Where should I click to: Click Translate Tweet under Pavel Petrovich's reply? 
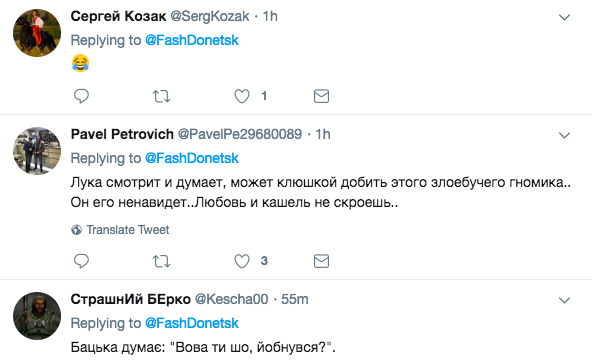tap(128, 230)
